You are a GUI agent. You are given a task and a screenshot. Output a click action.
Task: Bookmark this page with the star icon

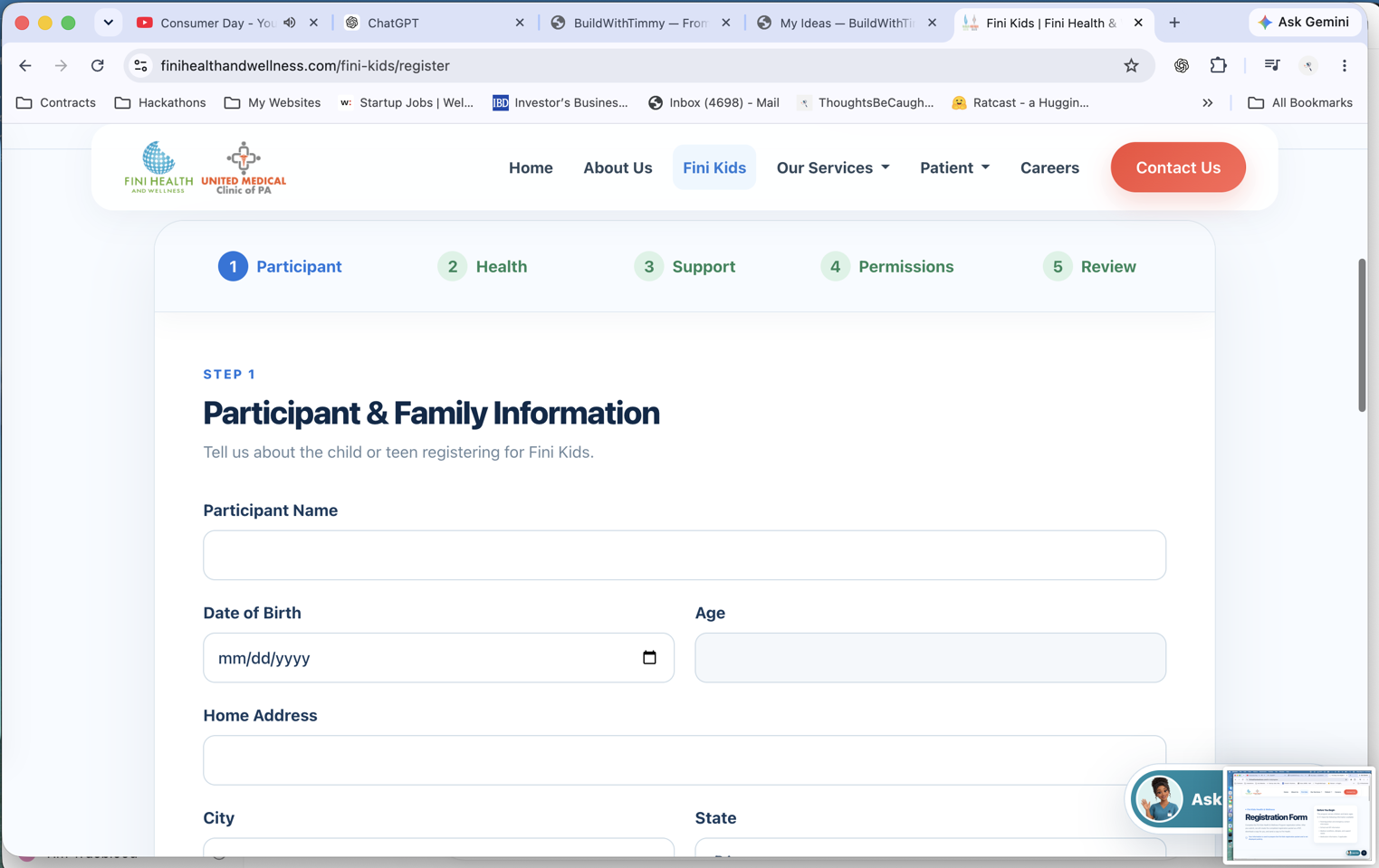(x=1131, y=65)
